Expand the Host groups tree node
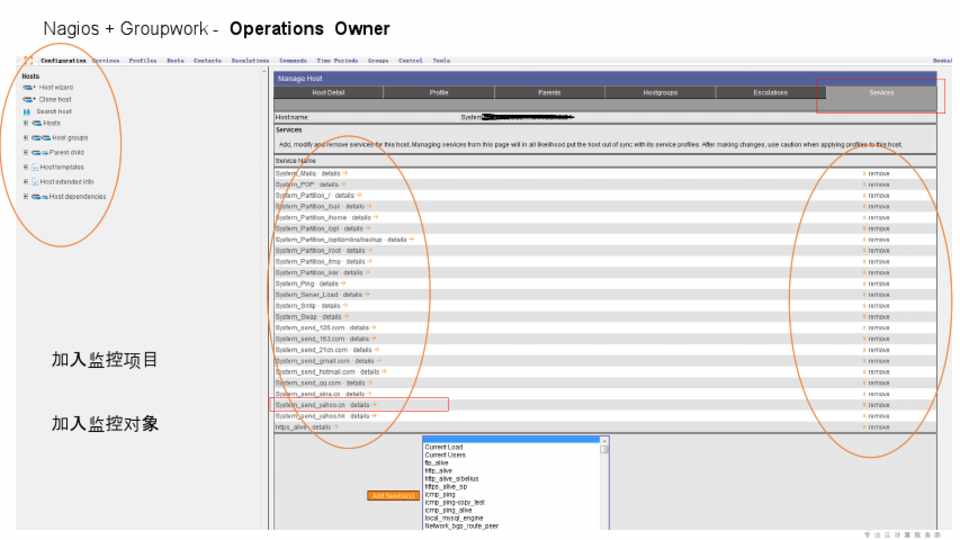This screenshot has width=960, height=540. coord(25,138)
